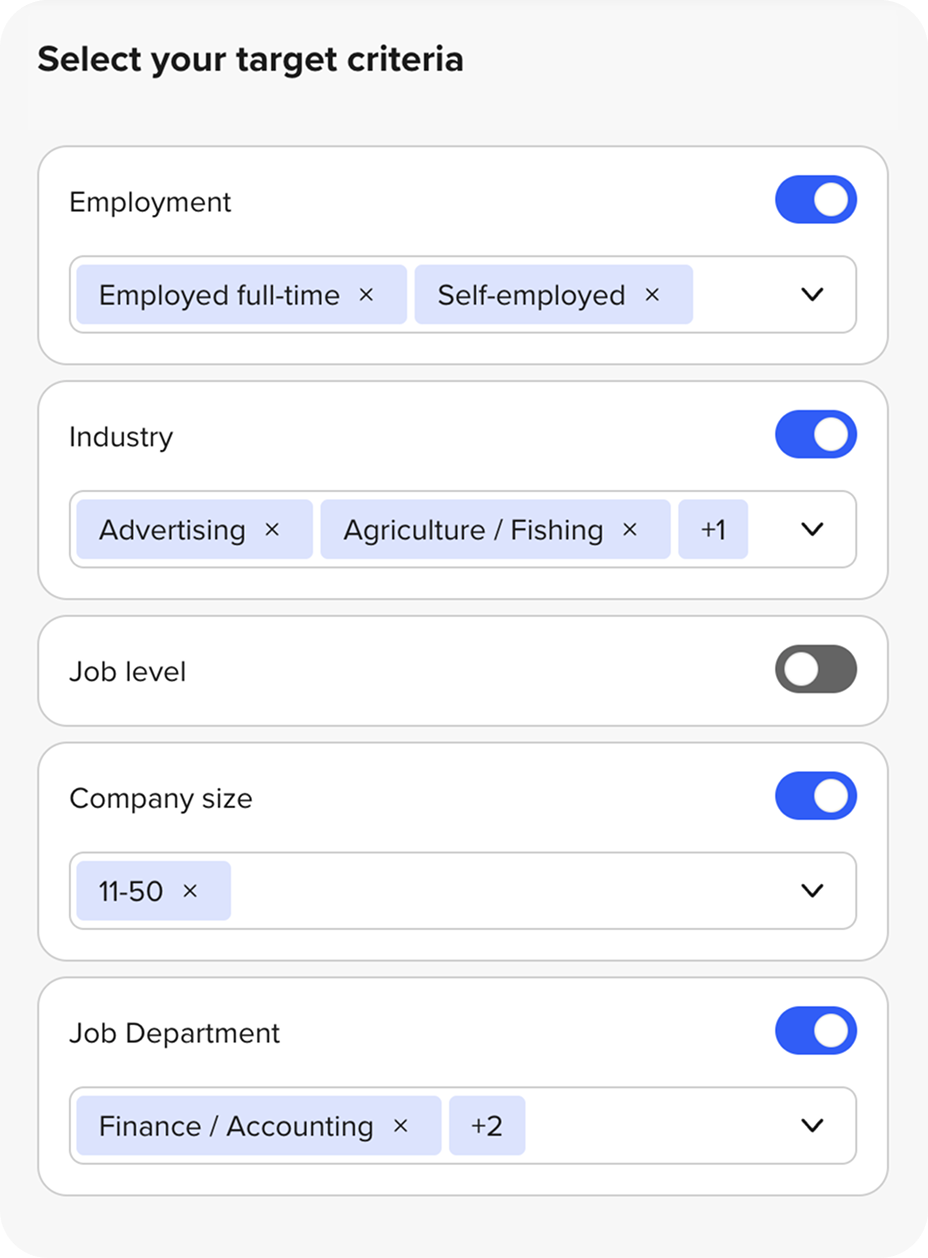Expand the Company size dropdown chevron
This screenshot has height=1258, width=928.
[x=812, y=891]
